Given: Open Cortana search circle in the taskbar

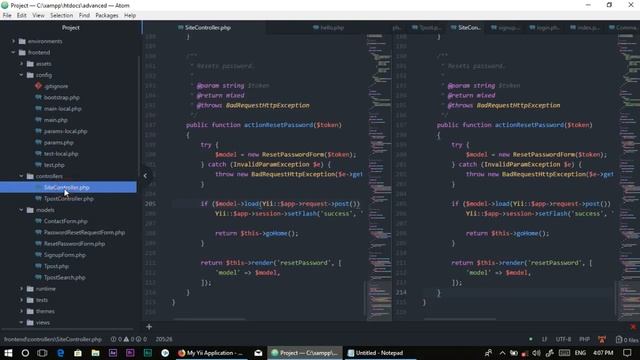Looking at the screenshot, I should (x=25, y=353).
